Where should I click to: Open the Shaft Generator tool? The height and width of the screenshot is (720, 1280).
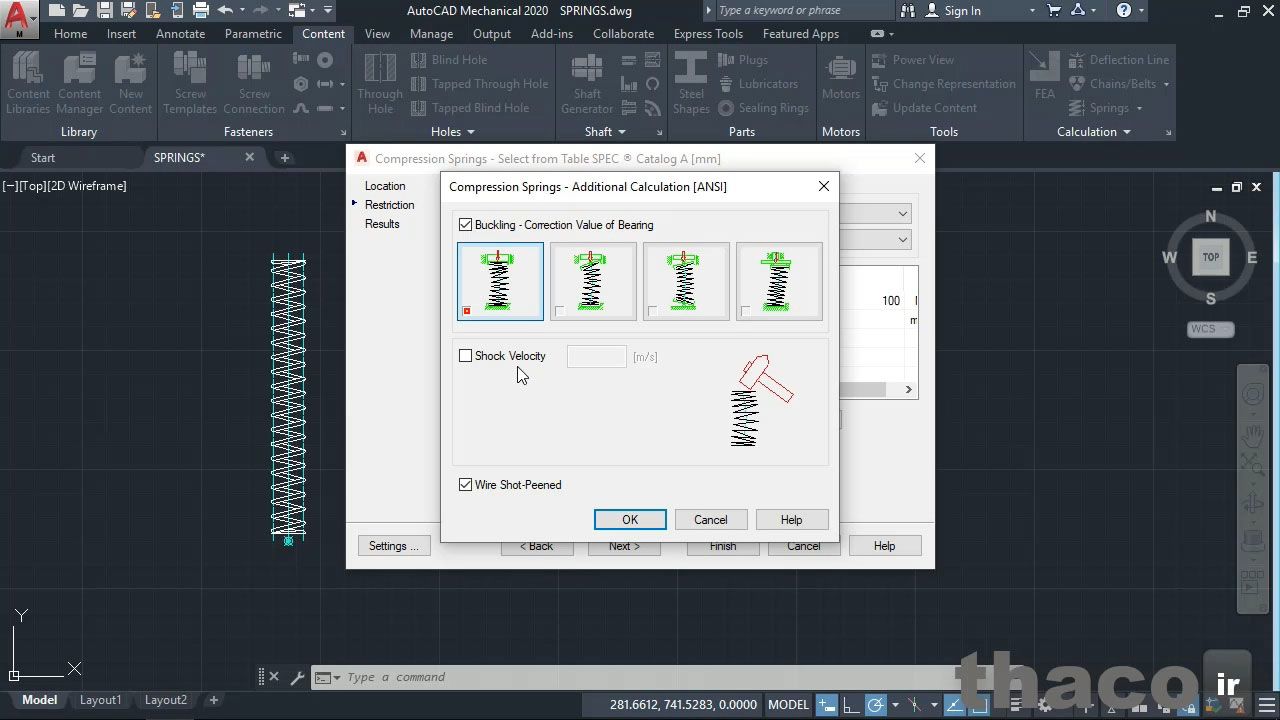coord(587,83)
